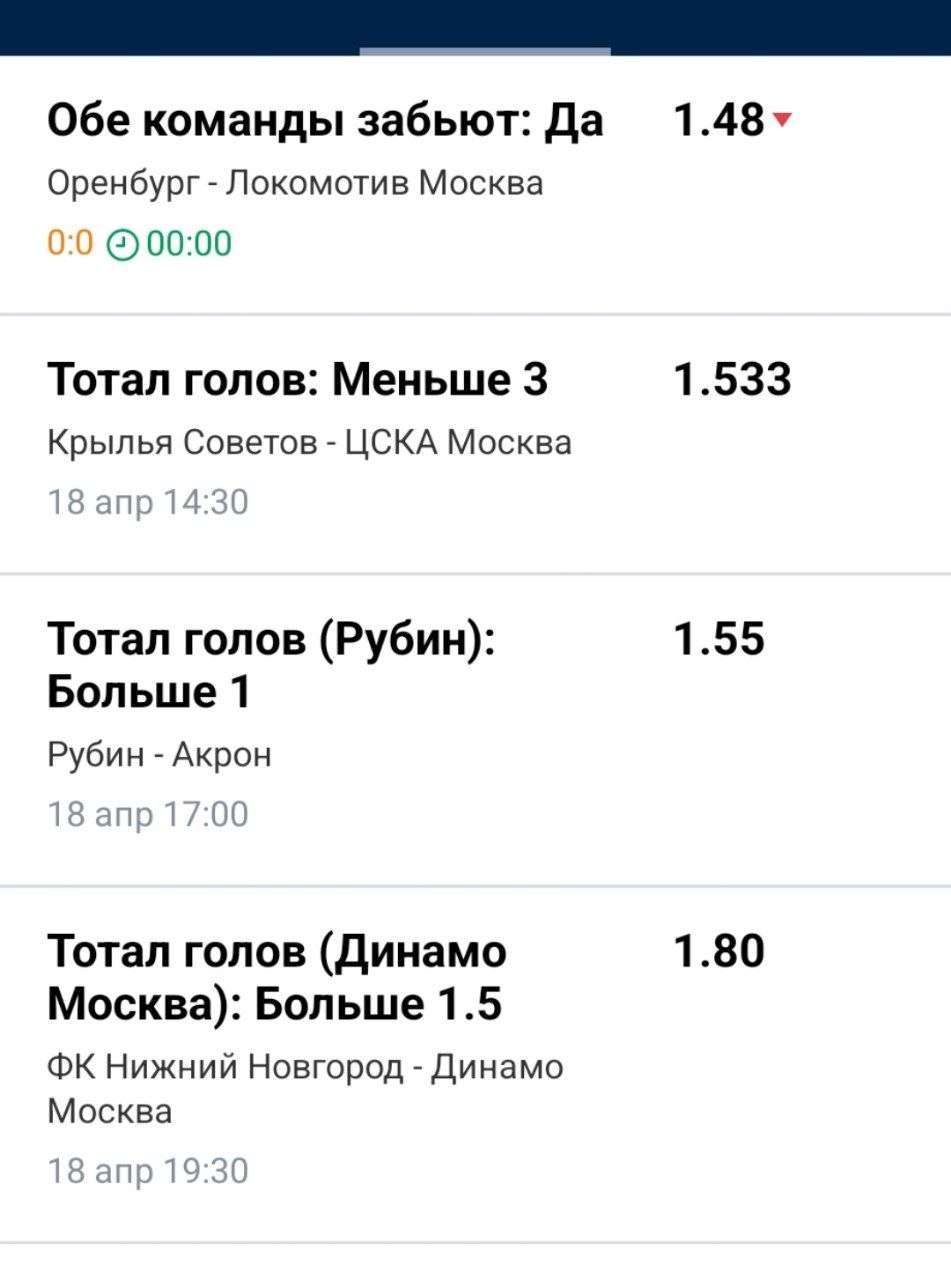Click the active tab indicator in header
The width and height of the screenshot is (951, 1280).
click(x=485, y=50)
